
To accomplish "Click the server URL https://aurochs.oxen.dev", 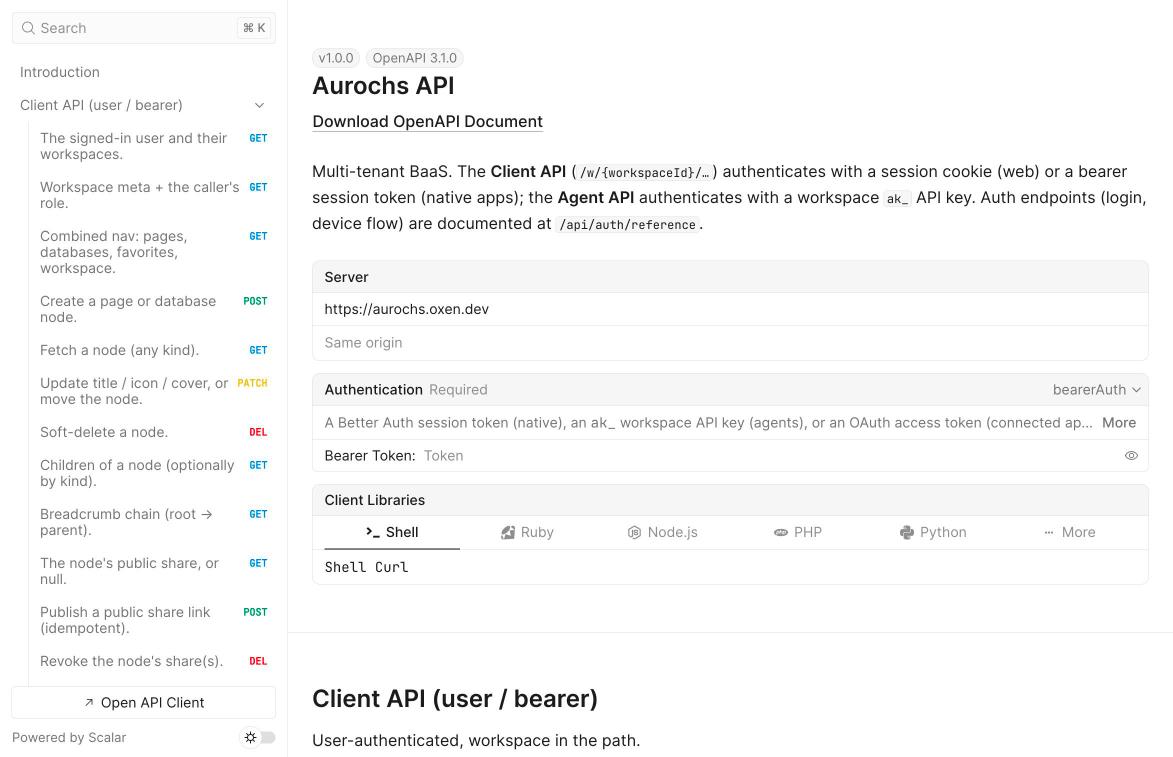I will pyautogui.click(x=406, y=309).
